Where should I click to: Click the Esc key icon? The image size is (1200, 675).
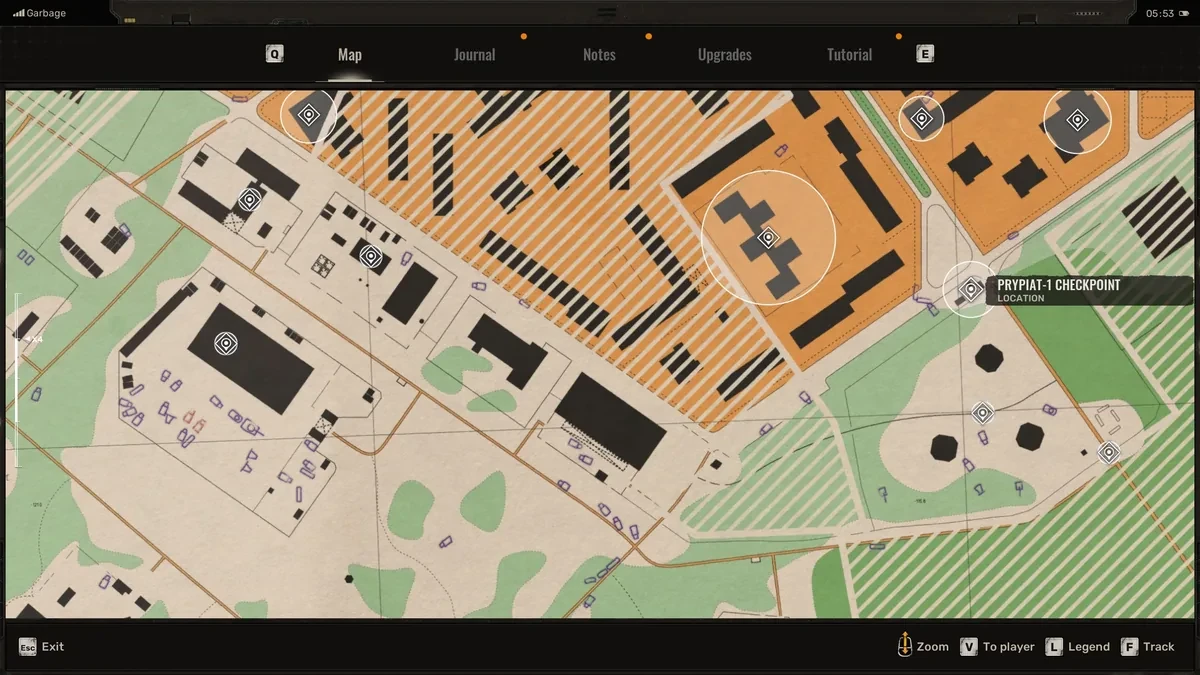pyautogui.click(x=27, y=647)
